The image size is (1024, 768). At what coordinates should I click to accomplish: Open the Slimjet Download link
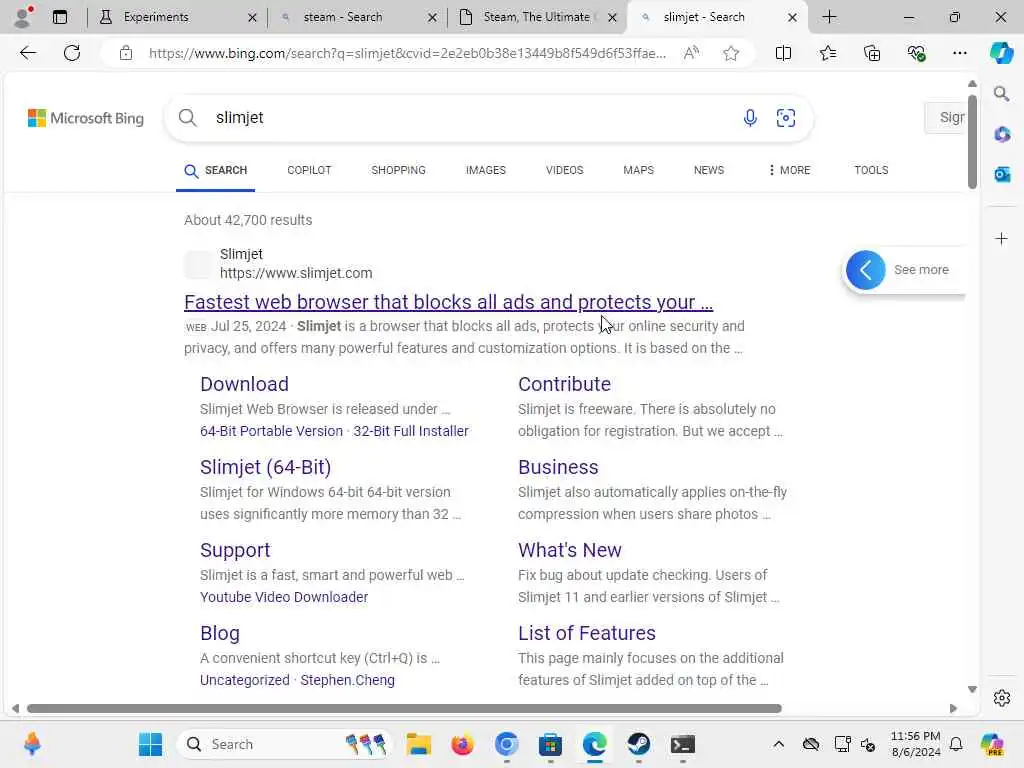pos(244,384)
